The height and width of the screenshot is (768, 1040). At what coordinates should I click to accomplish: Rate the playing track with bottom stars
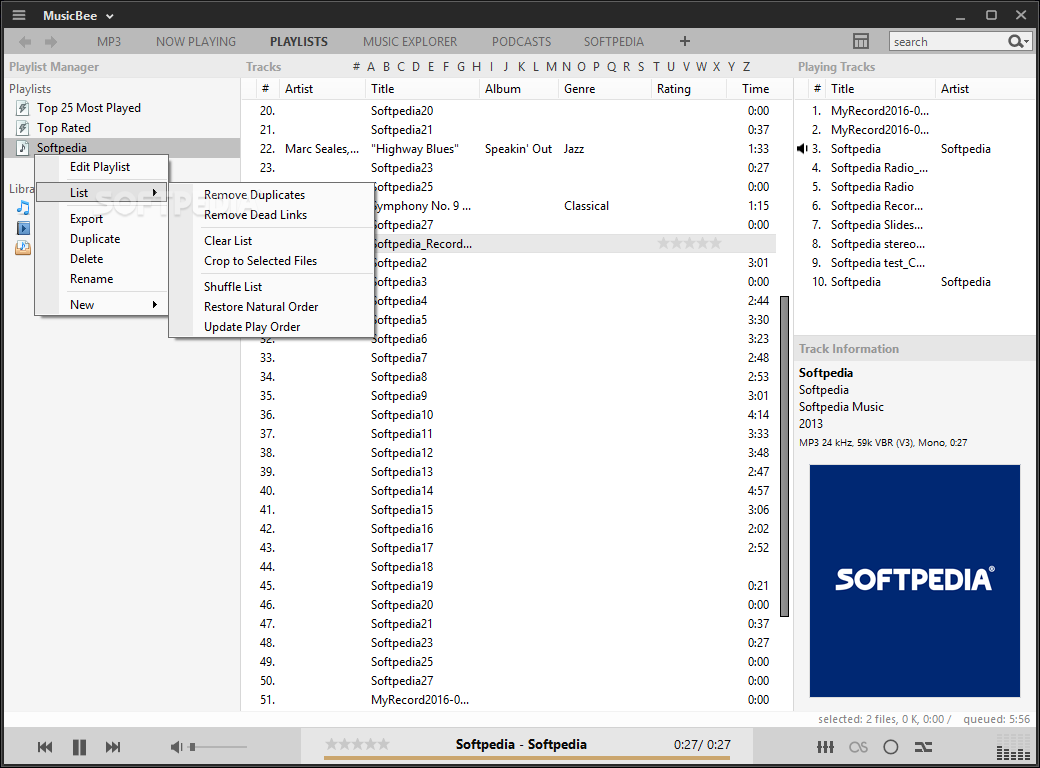pos(357,744)
